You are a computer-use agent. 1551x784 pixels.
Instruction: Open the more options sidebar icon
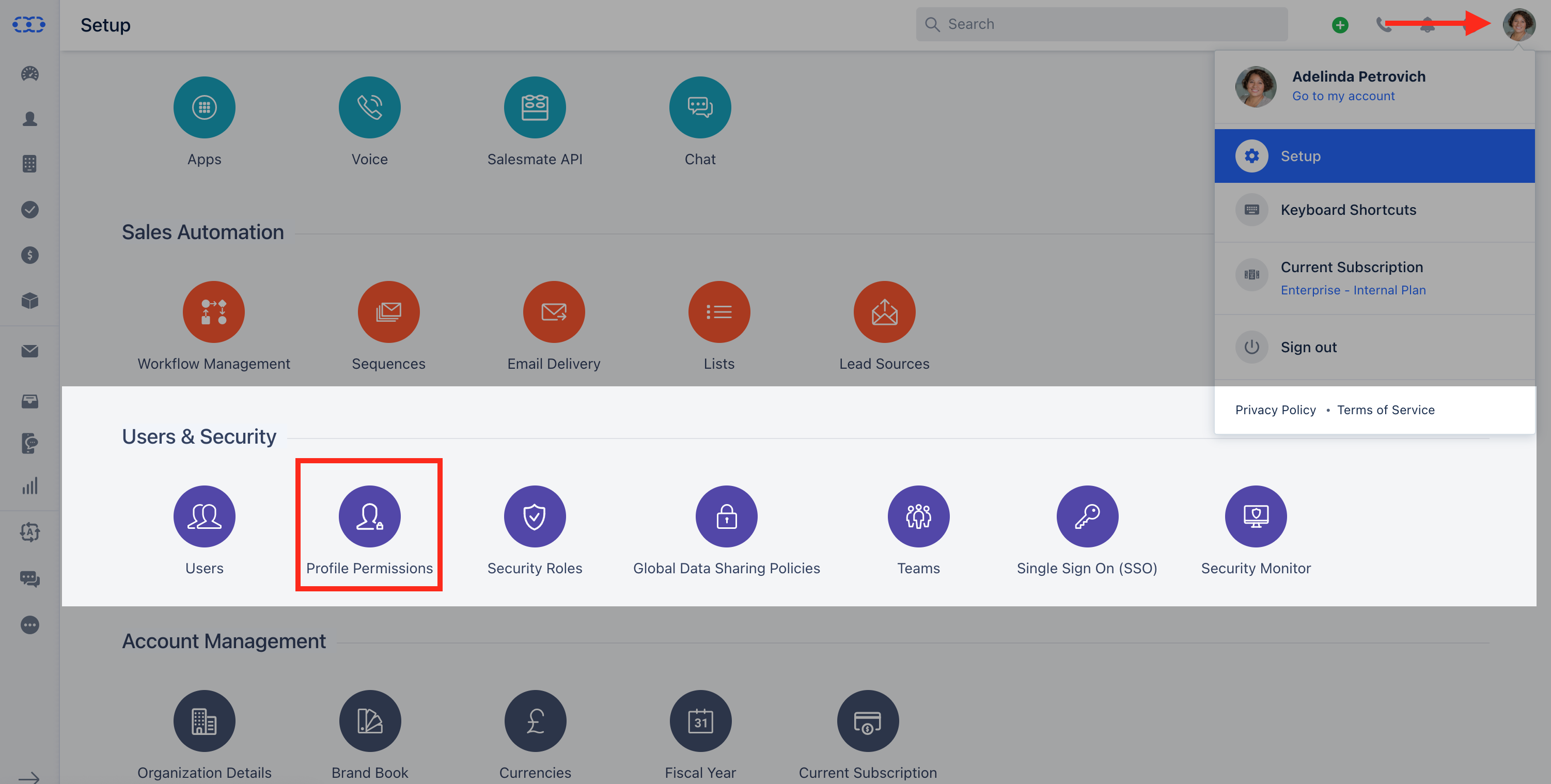click(x=29, y=625)
